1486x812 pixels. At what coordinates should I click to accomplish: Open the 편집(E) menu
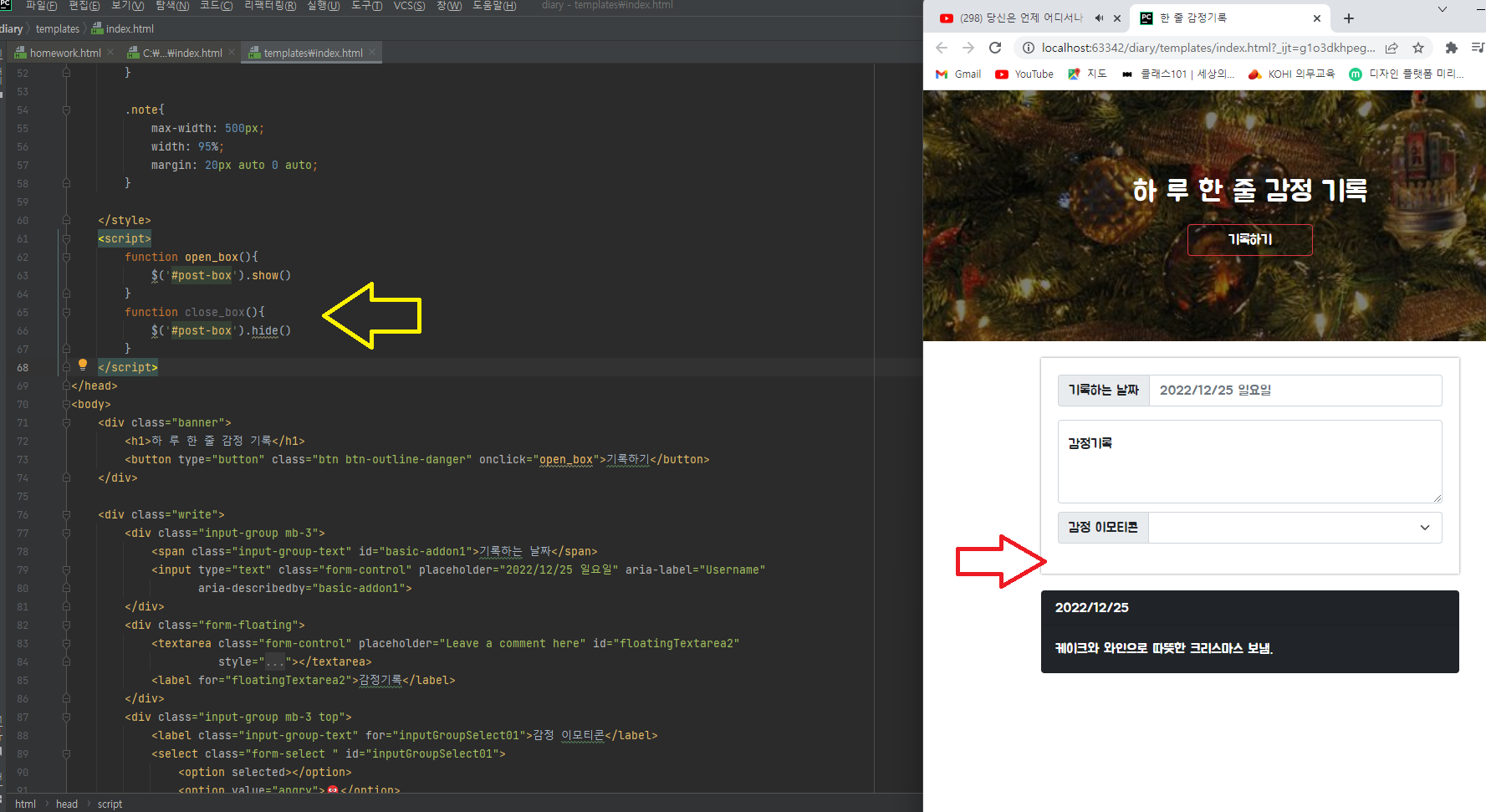84,6
